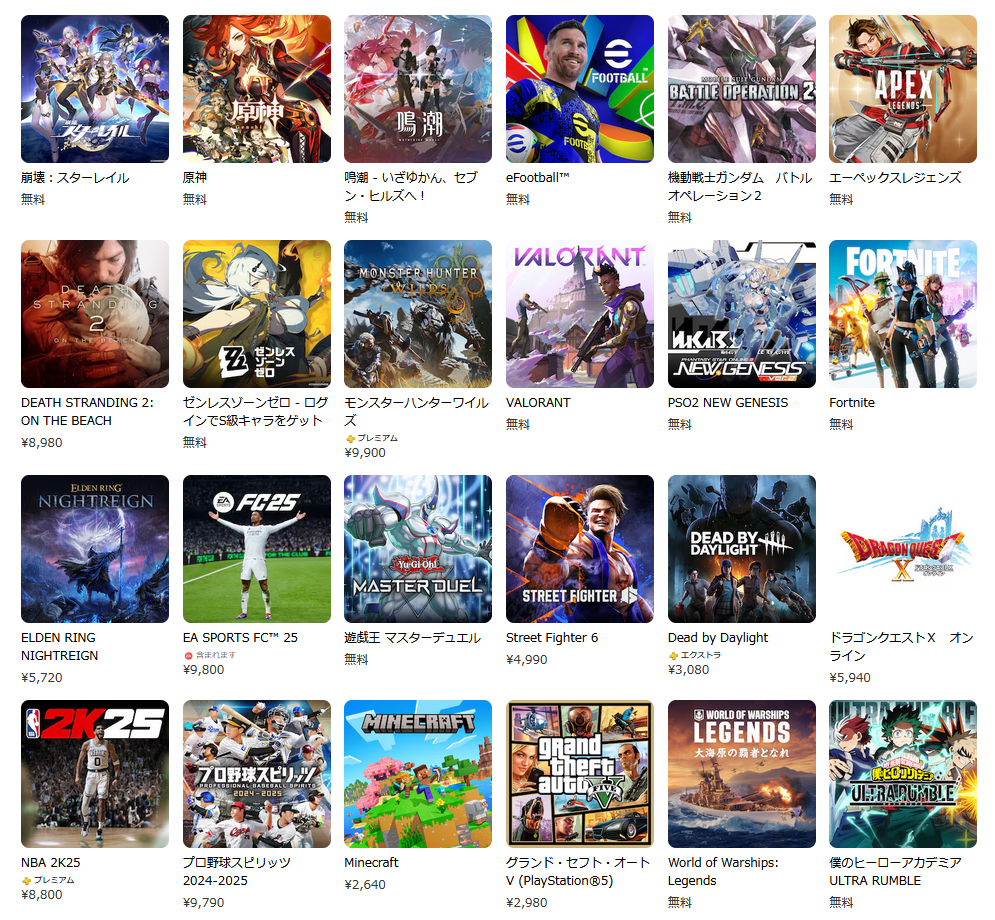Image resolution: width=995 pixels, height=920 pixels.
Task: Click the ELDEN RING NIGHTREIGN title
Action: (x=59, y=647)
